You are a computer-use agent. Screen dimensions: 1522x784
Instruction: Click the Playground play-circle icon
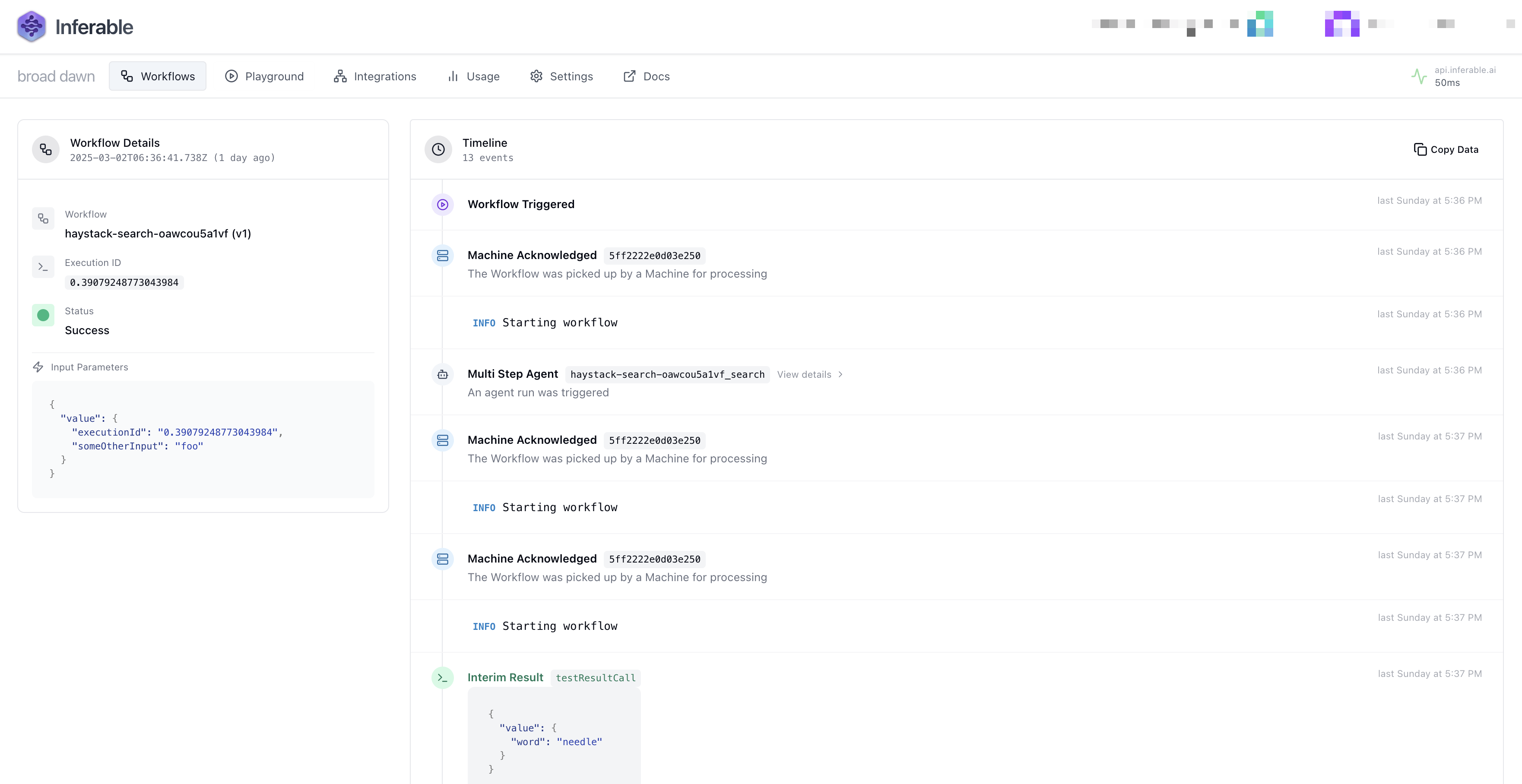[231, 76]
